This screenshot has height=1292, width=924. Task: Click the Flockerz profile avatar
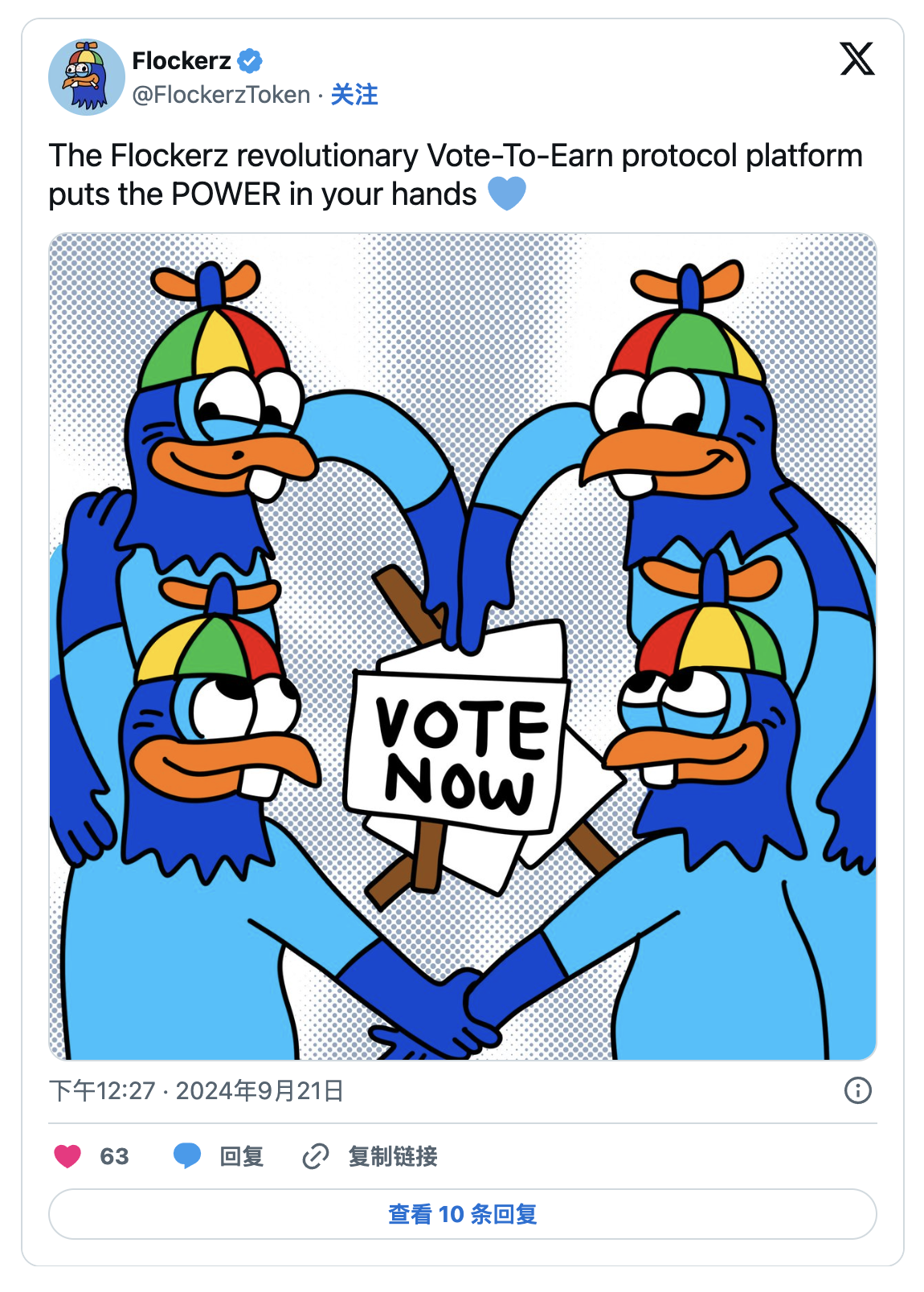tap(87, 77)
